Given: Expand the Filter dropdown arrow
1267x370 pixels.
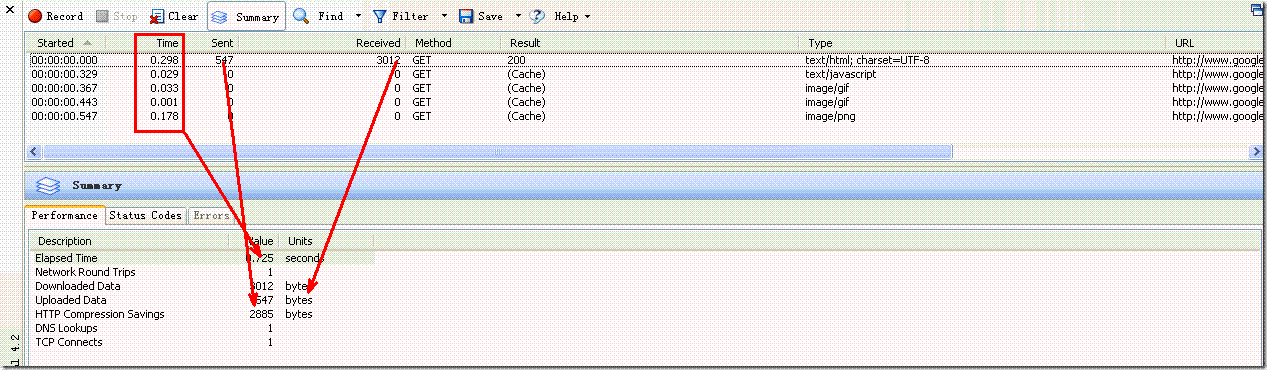Looking at the screenshot, I should pyautogui.click(x=444, y=17).
